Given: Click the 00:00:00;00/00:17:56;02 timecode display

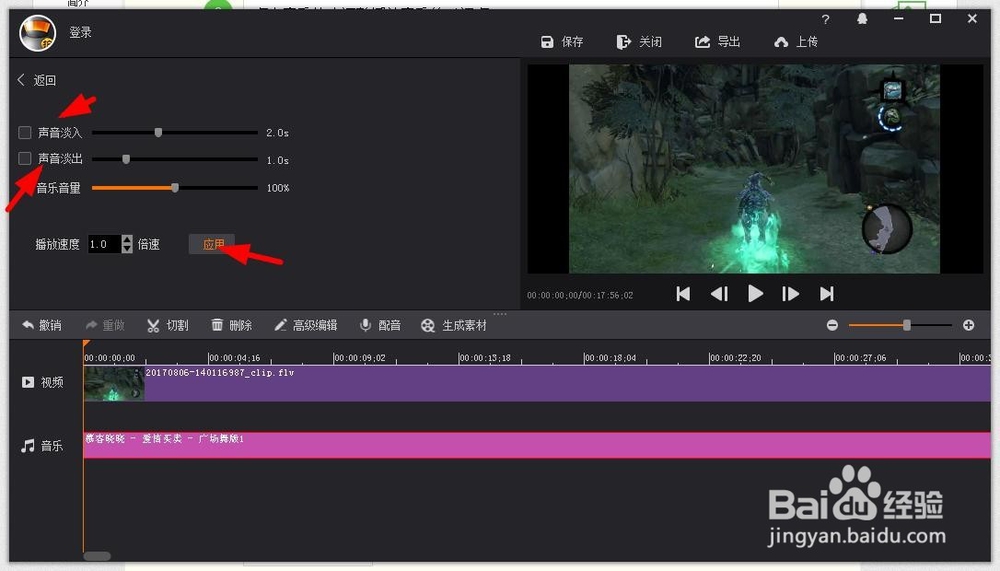Looking at the screenshot, I should point(580,295).
